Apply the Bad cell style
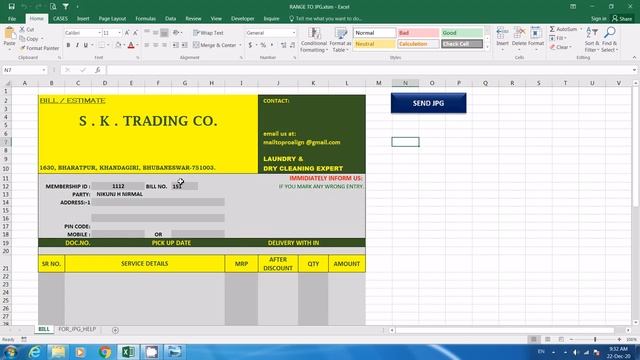Viewport: 640px width, 360px height. [x=418, y=33]
